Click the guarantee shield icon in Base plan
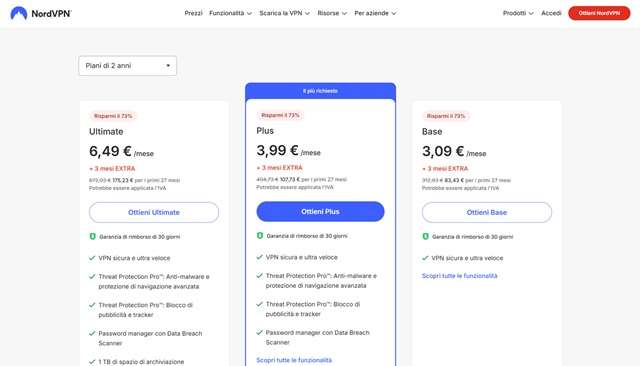This screenshot has width=640, height=366. 425,237
